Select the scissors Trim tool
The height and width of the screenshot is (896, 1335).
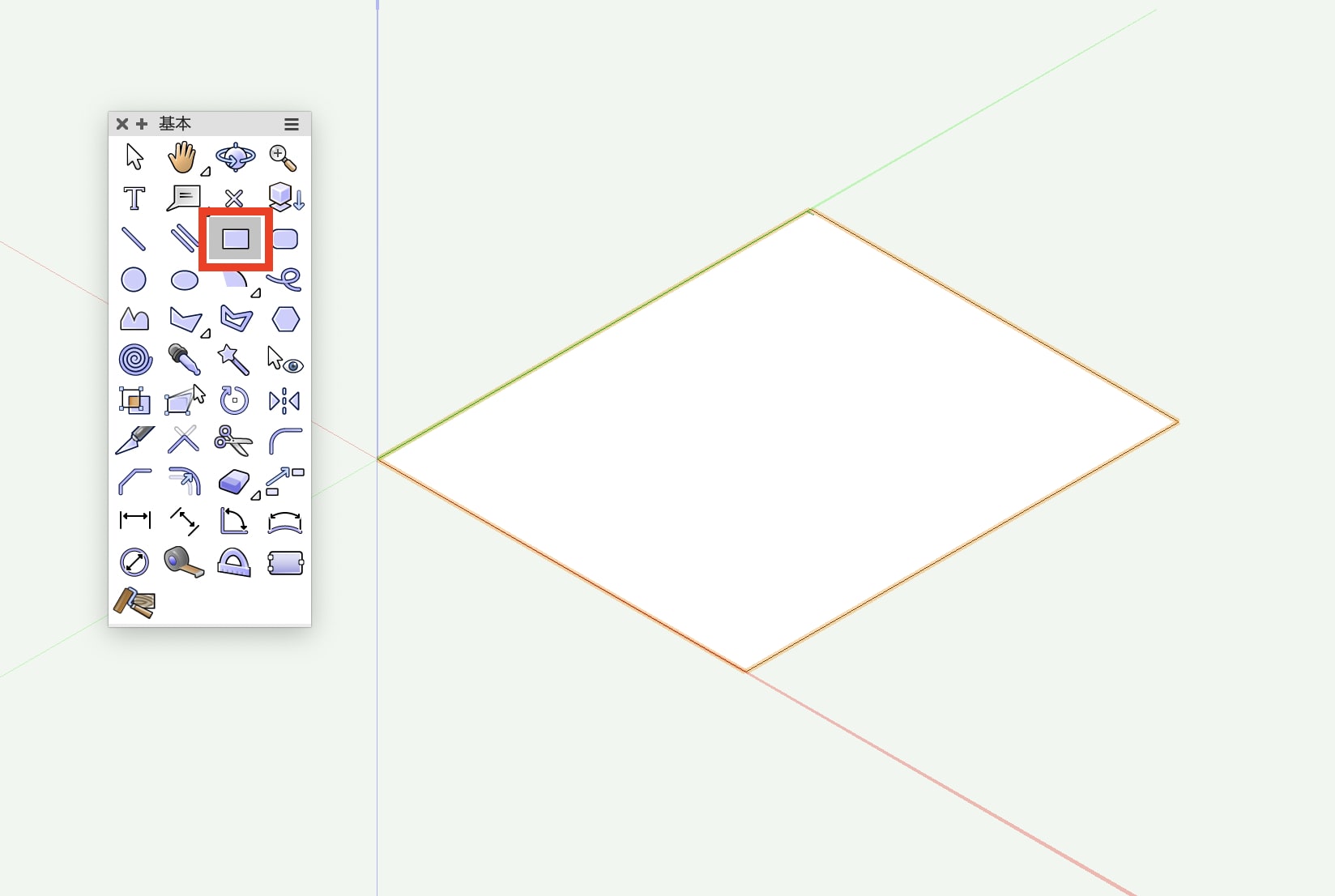click(x=233, y=441)
